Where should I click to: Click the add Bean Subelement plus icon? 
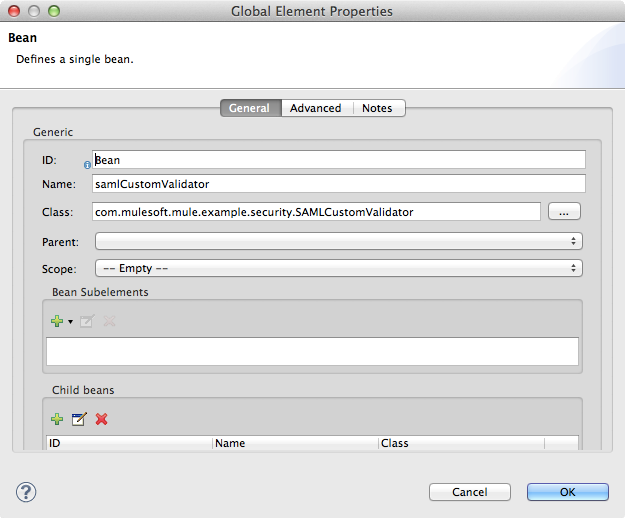click(57, 320)
